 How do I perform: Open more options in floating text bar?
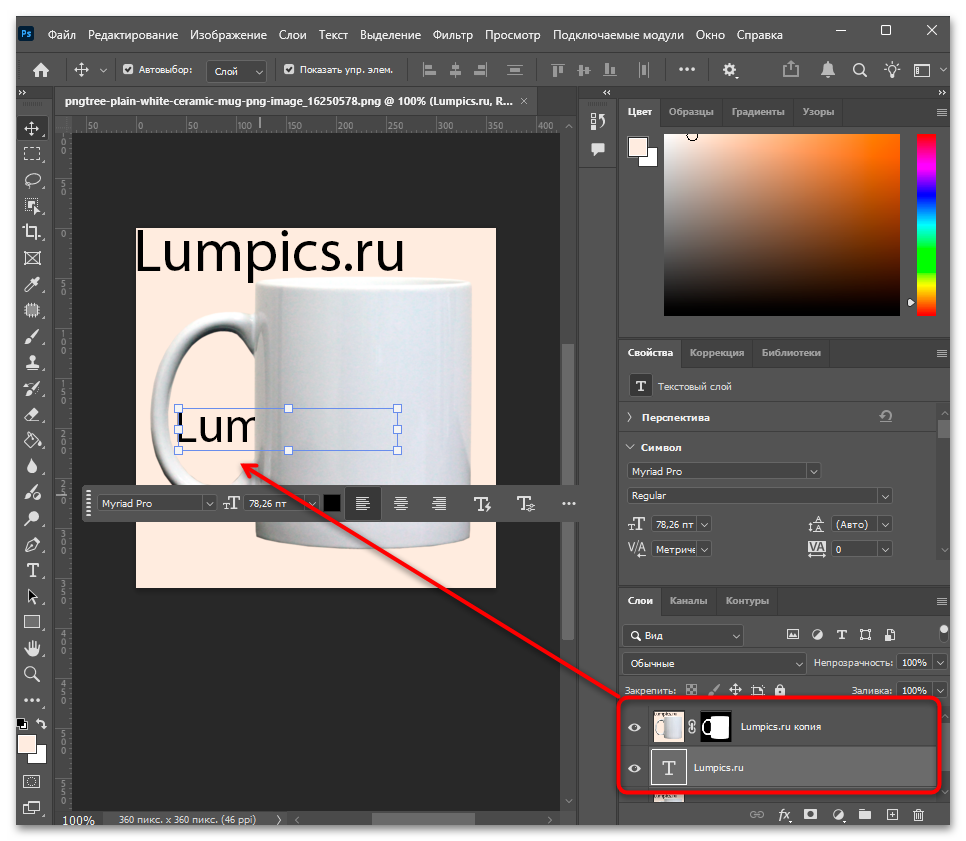(569, 503)
